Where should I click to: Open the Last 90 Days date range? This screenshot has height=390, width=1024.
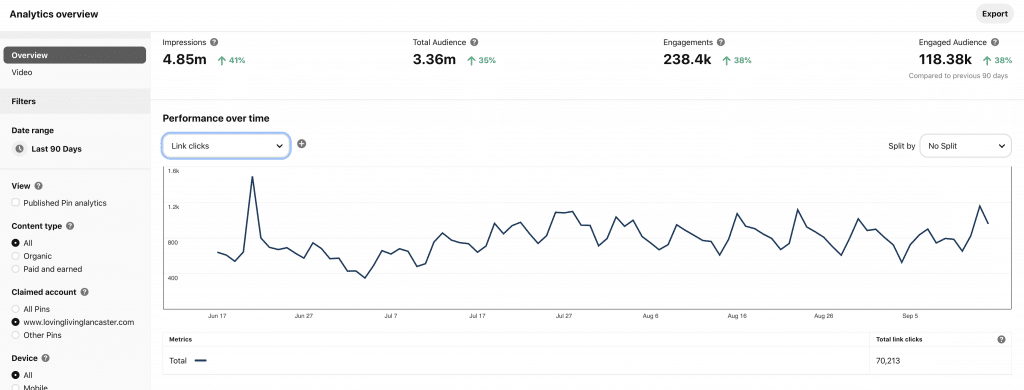tap(56, 149)
